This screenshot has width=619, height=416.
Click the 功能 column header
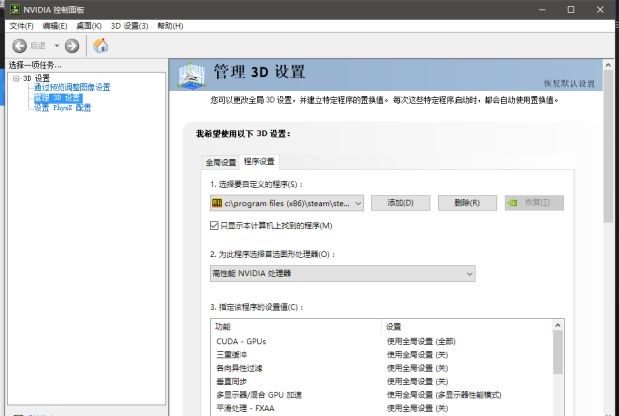coord(223,326)
